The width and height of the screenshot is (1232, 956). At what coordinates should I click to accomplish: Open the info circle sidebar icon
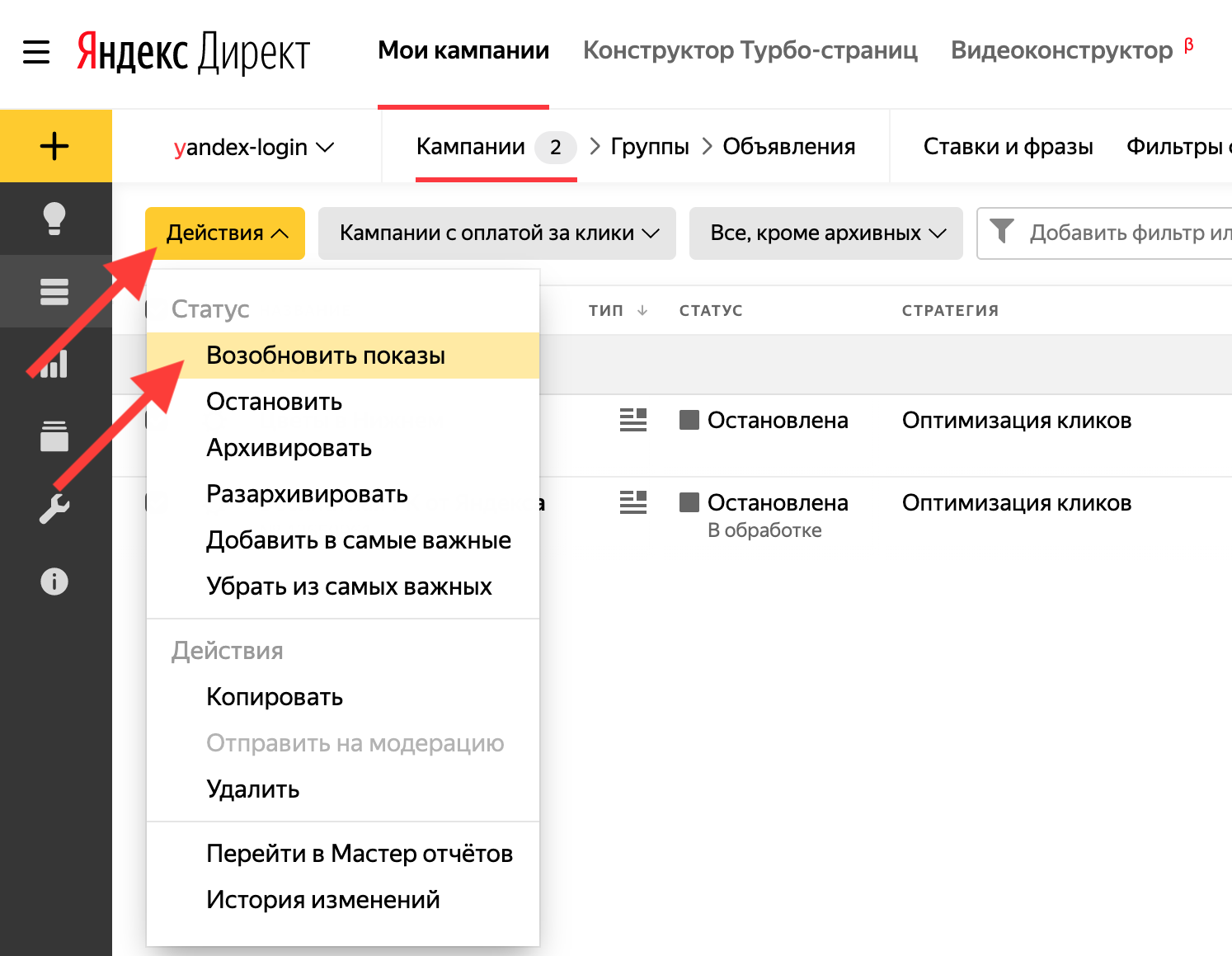click(x=54, y=582)
